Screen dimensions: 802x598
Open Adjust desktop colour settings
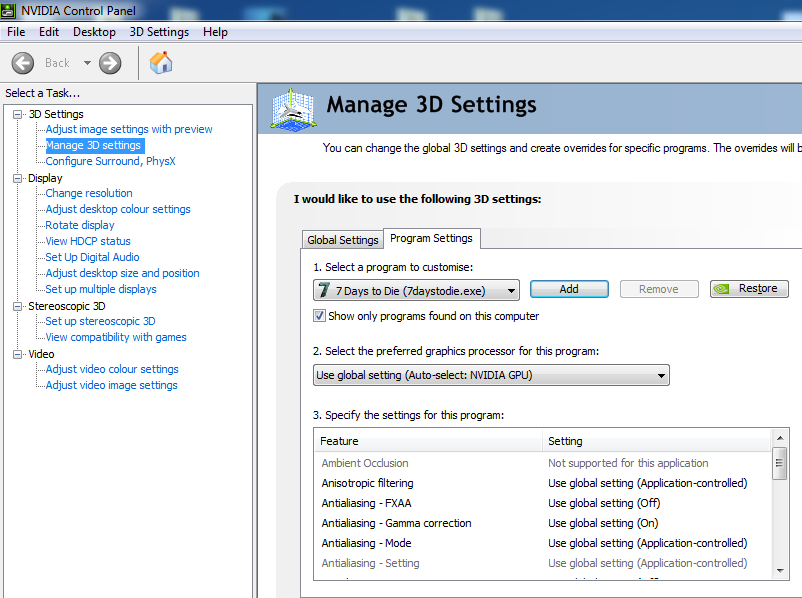tap(118, 209)
